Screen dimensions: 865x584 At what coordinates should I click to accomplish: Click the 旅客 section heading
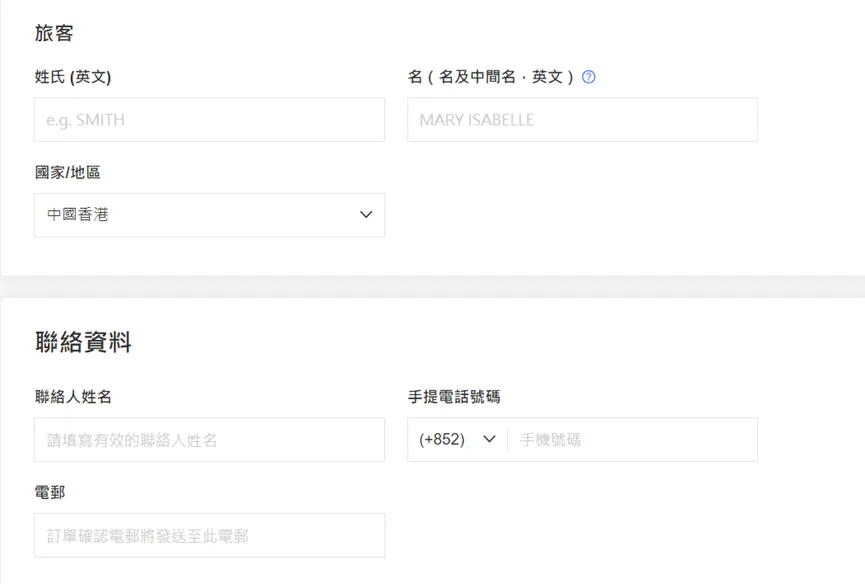tap(54, 33)
